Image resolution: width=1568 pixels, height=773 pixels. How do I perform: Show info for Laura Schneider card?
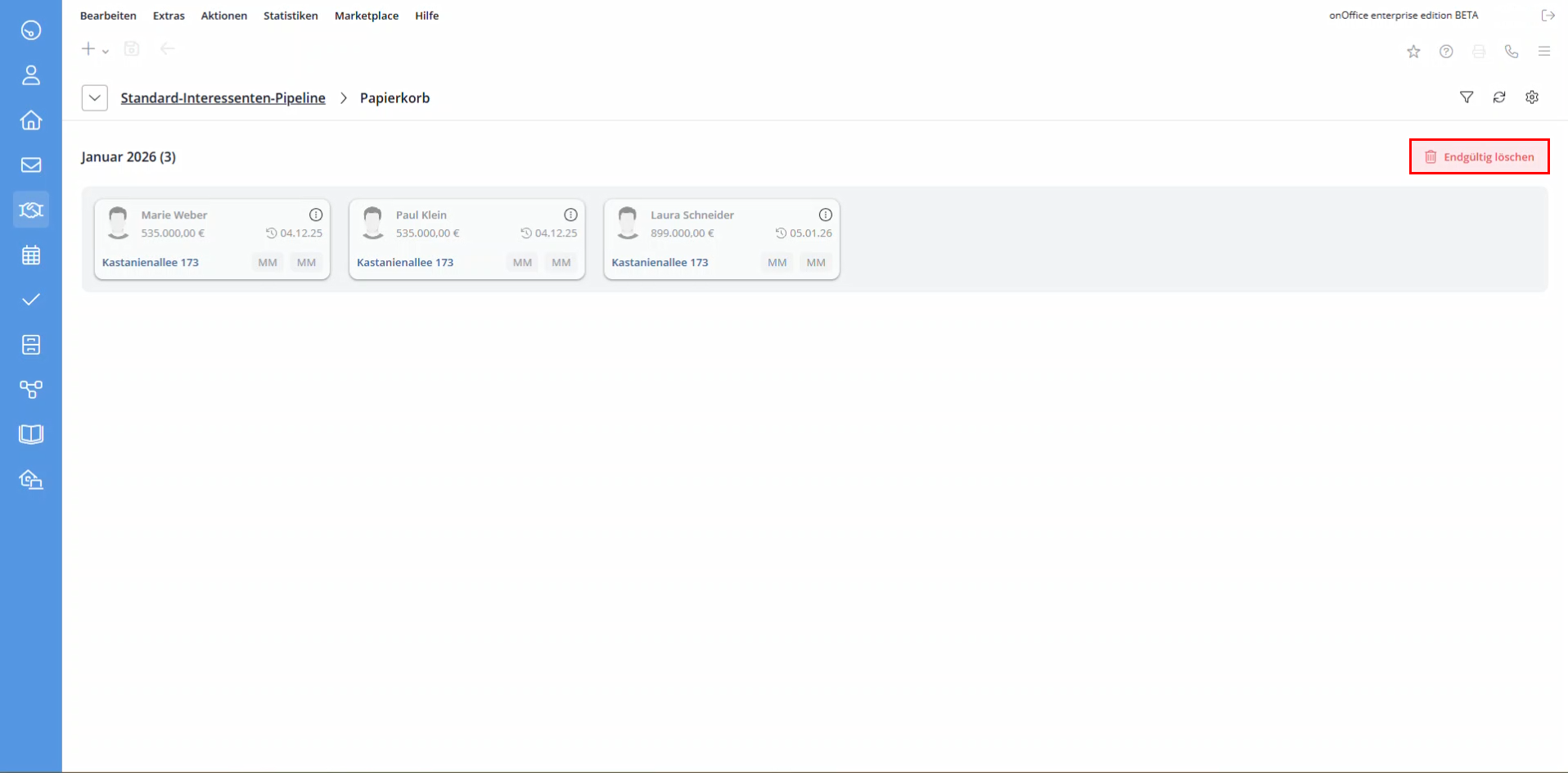tap(826, 215)
